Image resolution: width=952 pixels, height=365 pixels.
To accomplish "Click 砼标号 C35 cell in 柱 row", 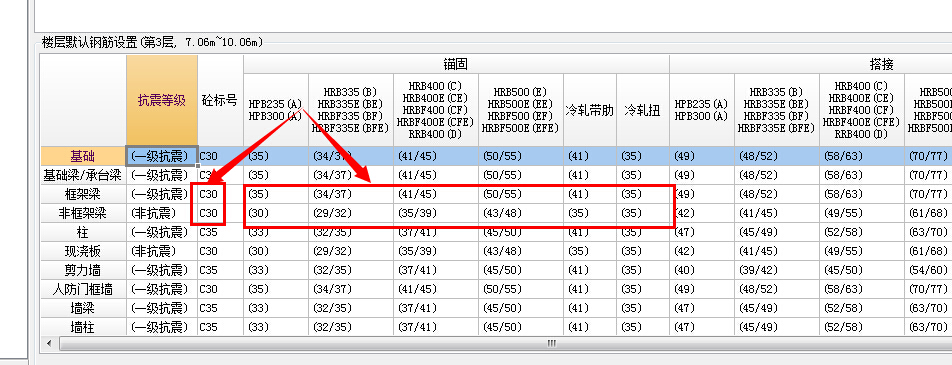I will point(220,233).
